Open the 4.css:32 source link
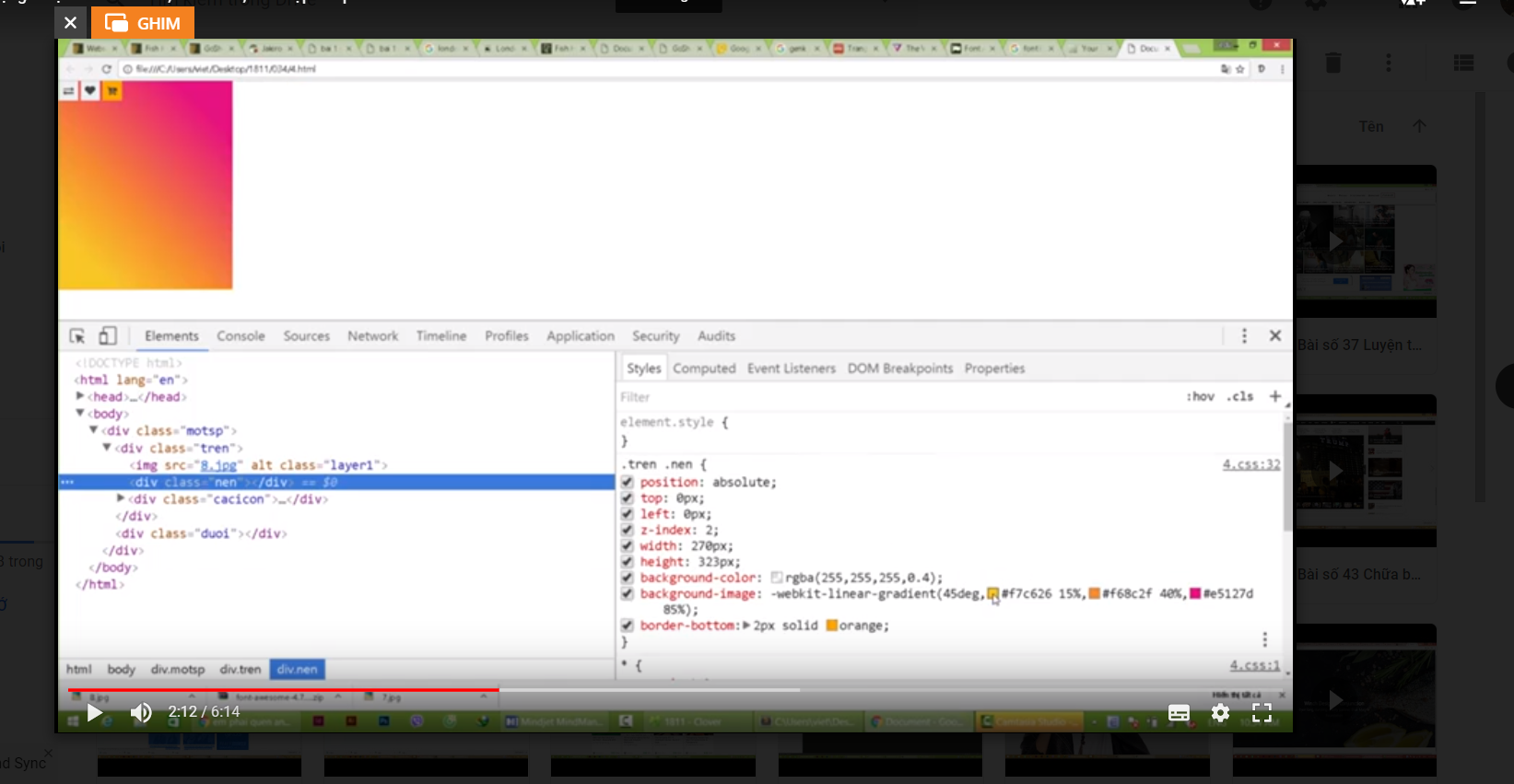The width and height of the screenshot is (1514, 784). [1251, 464]
